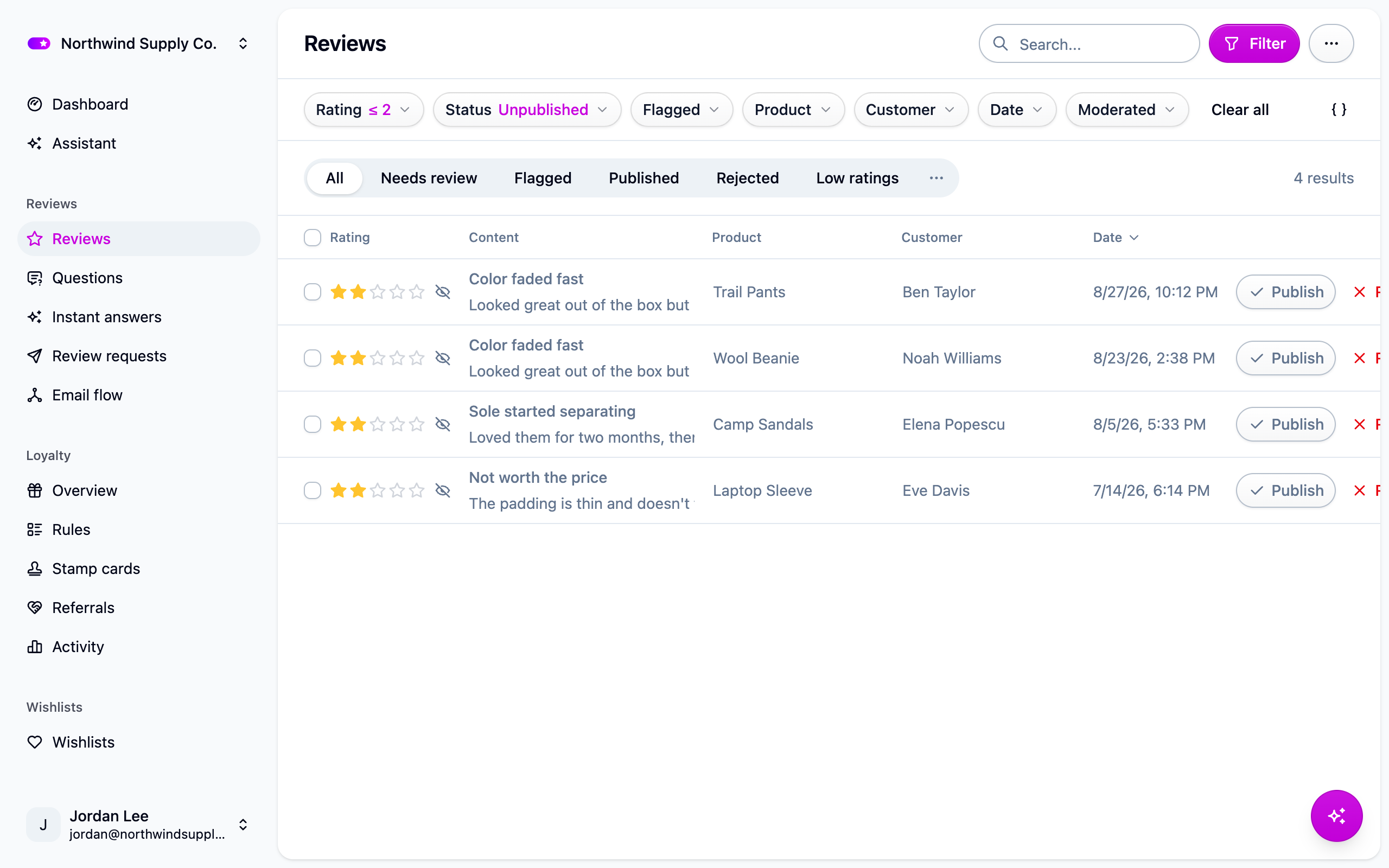1389x868 pixels.
Task: Click the Northwind Supply Co. logo
Action: [x=39, y=43]
